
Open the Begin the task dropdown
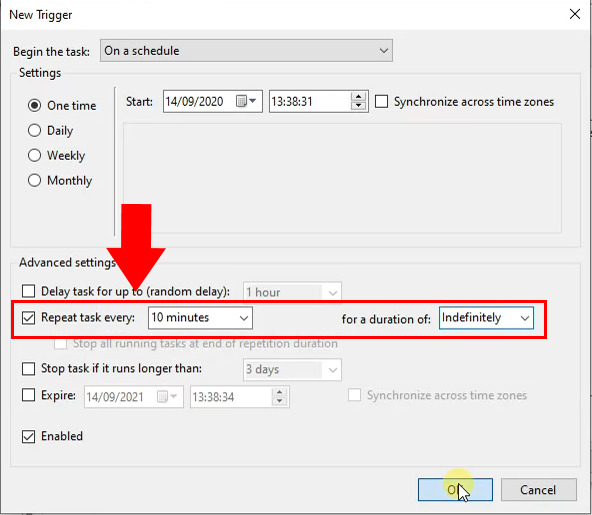pos(246,51)
